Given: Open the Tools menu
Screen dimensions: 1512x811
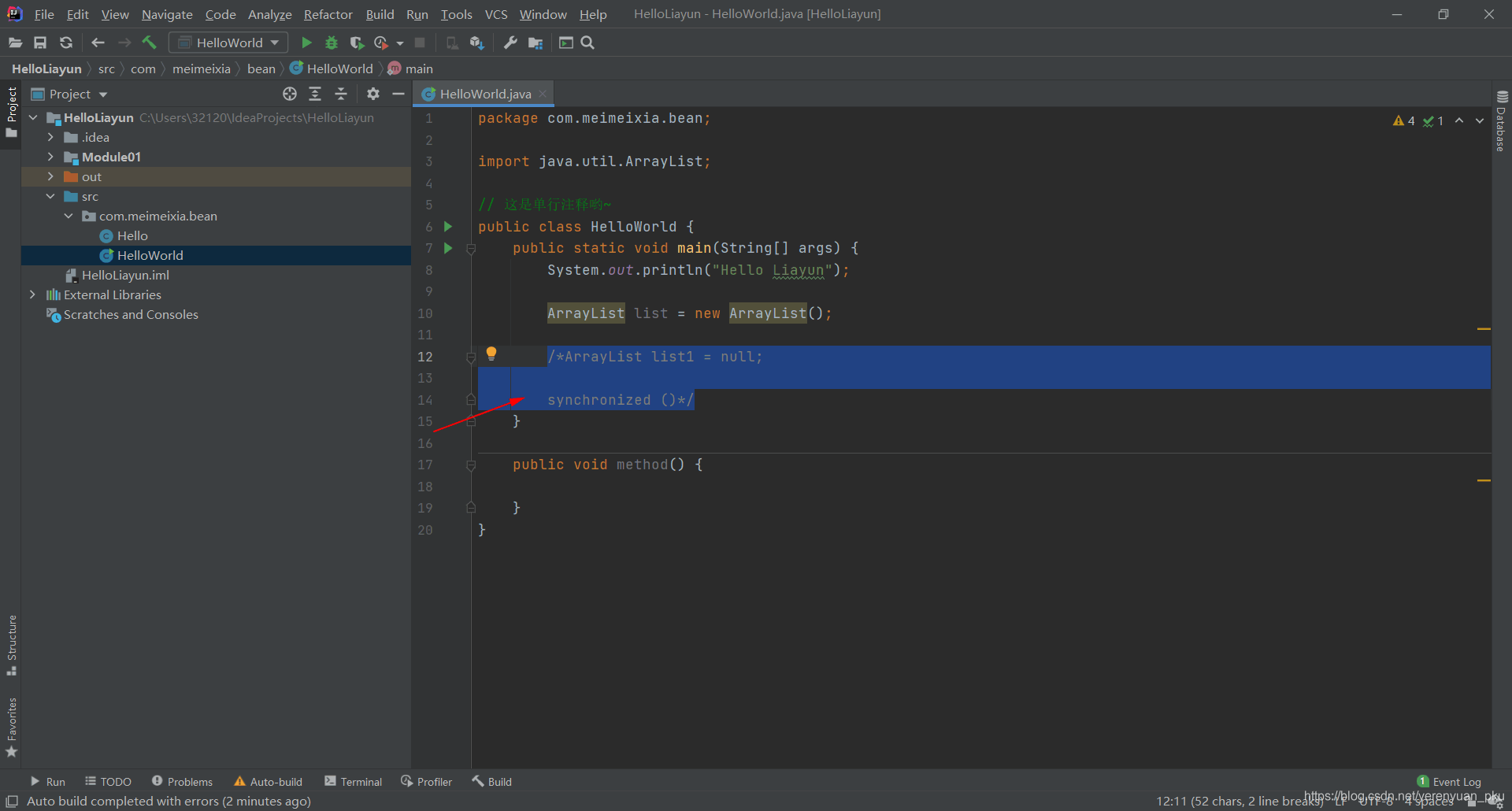Looking at the screenshot, I should point(456,14).
